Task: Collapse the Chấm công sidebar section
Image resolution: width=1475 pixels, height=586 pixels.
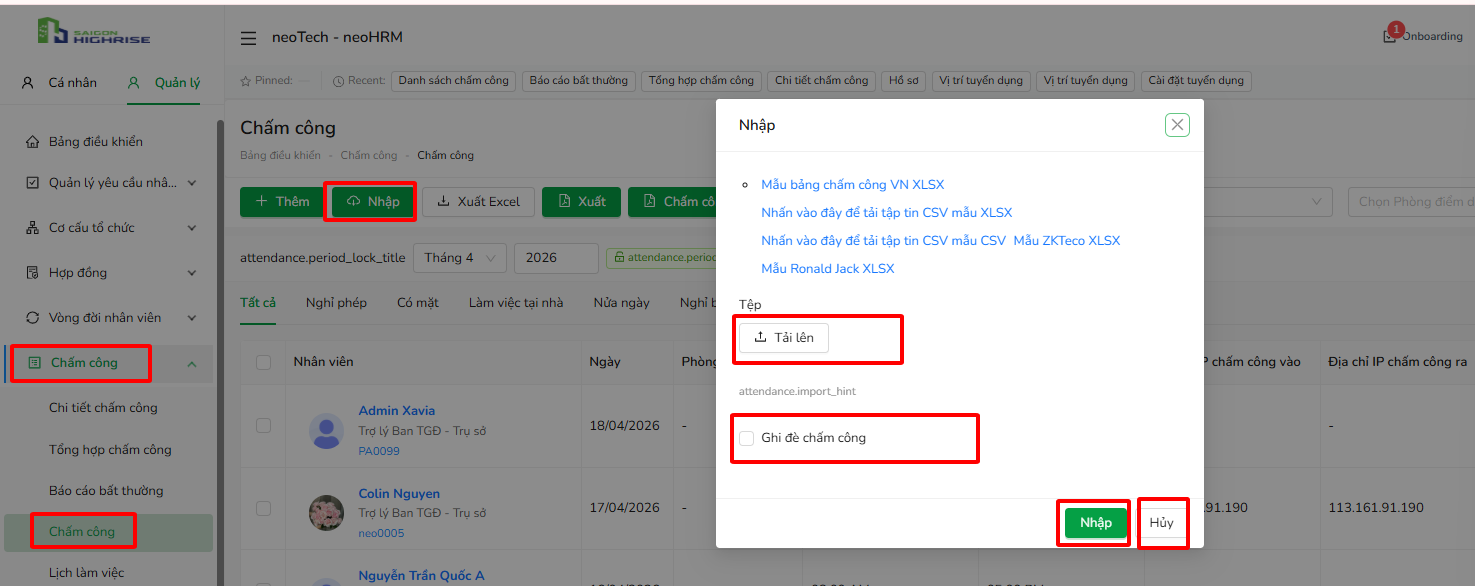Action: 192,364
